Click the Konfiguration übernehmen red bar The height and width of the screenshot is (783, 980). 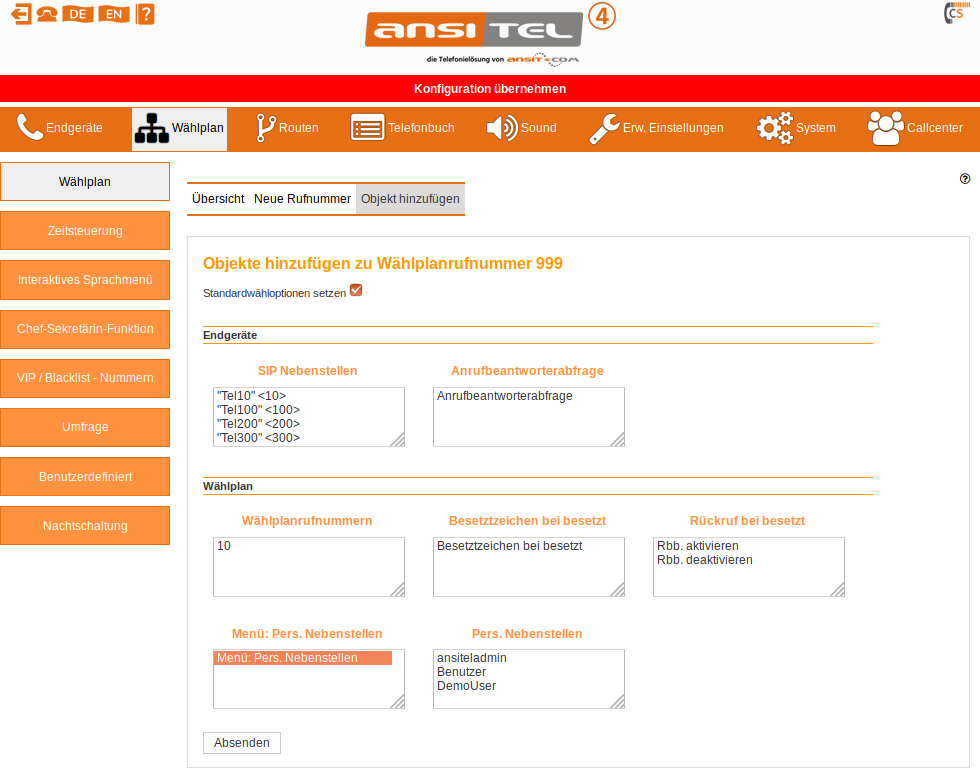pyautogui.click(x=490, y=89)
